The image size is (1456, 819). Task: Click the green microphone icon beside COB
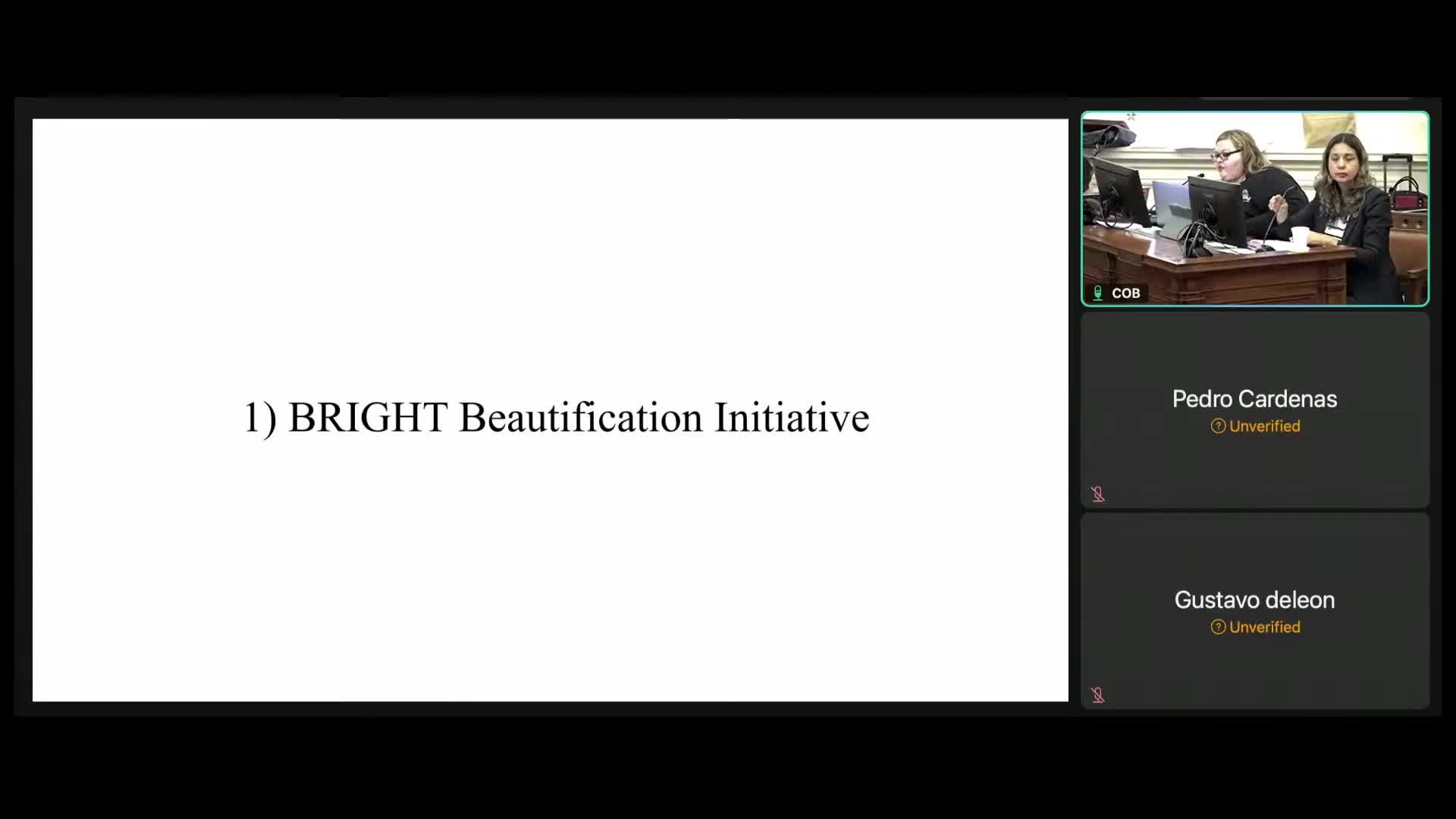1097,293
